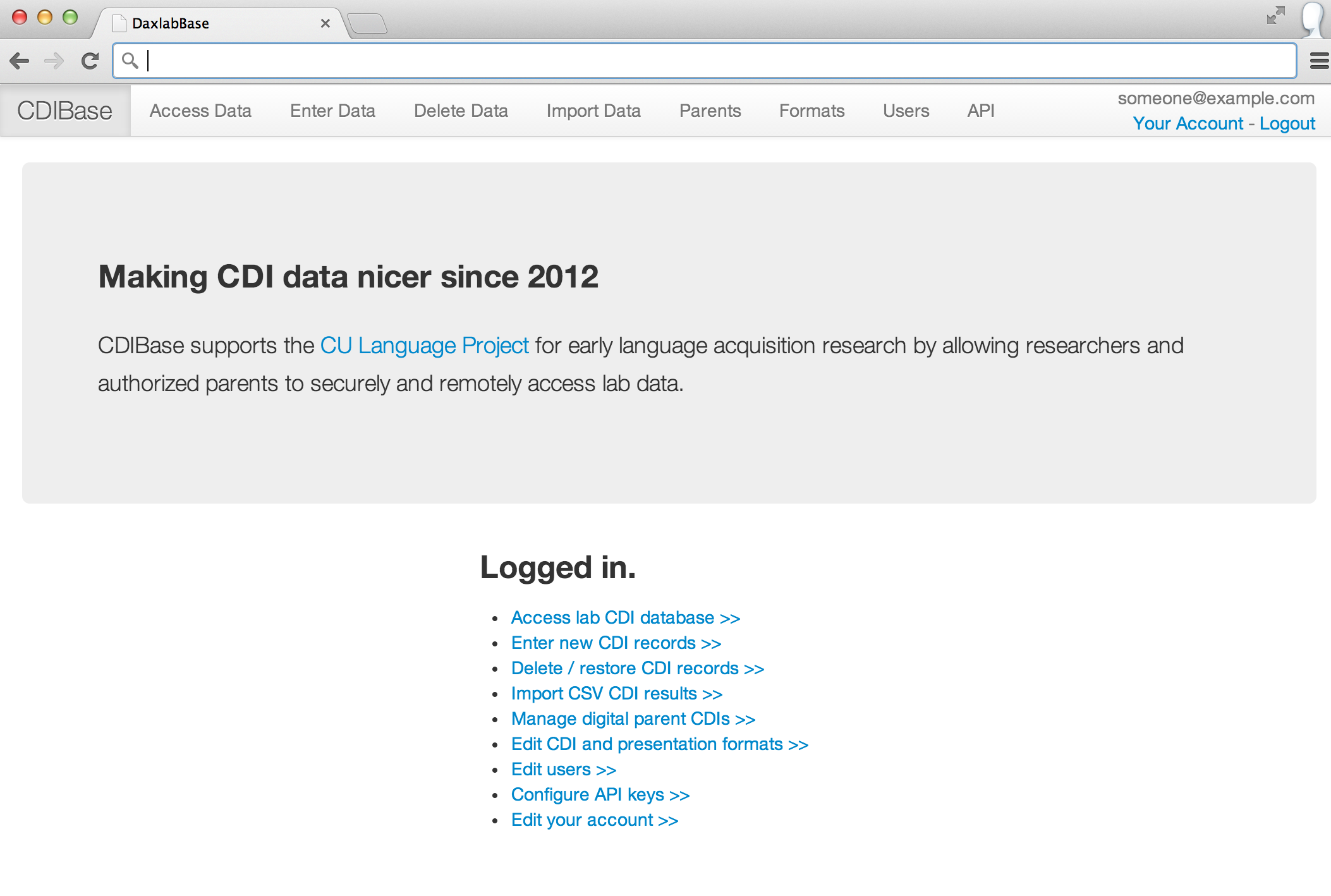The width and height of the screenshot is (1331, 896).
Task: Click the macOS red close window button
Action: coord(20,17)
